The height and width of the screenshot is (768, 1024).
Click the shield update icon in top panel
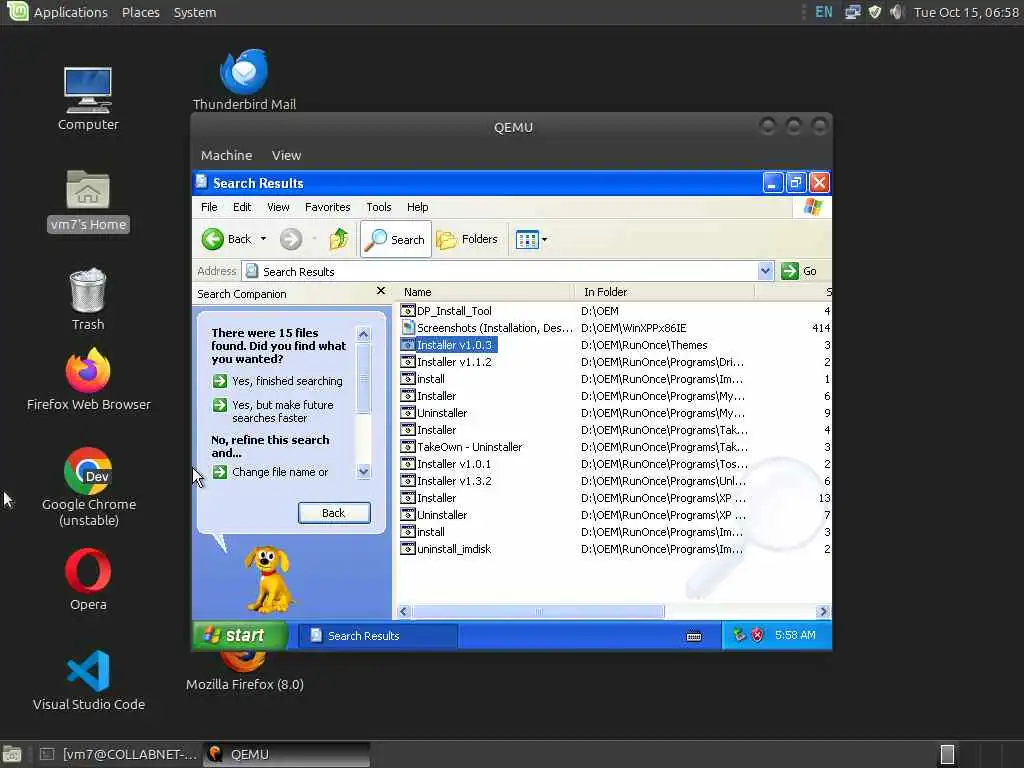click(875, 12)
